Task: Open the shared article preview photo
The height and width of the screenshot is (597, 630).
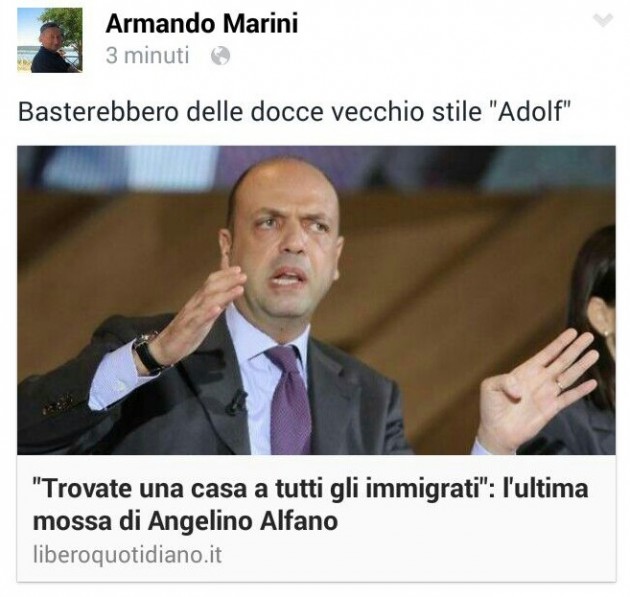Action: coord(316,300)
